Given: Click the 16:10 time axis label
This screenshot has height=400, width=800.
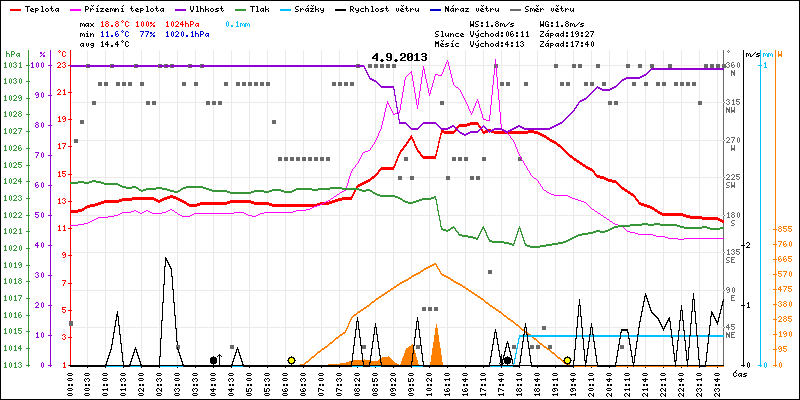Looking at the screenshot, I should (x=449, y=383).
